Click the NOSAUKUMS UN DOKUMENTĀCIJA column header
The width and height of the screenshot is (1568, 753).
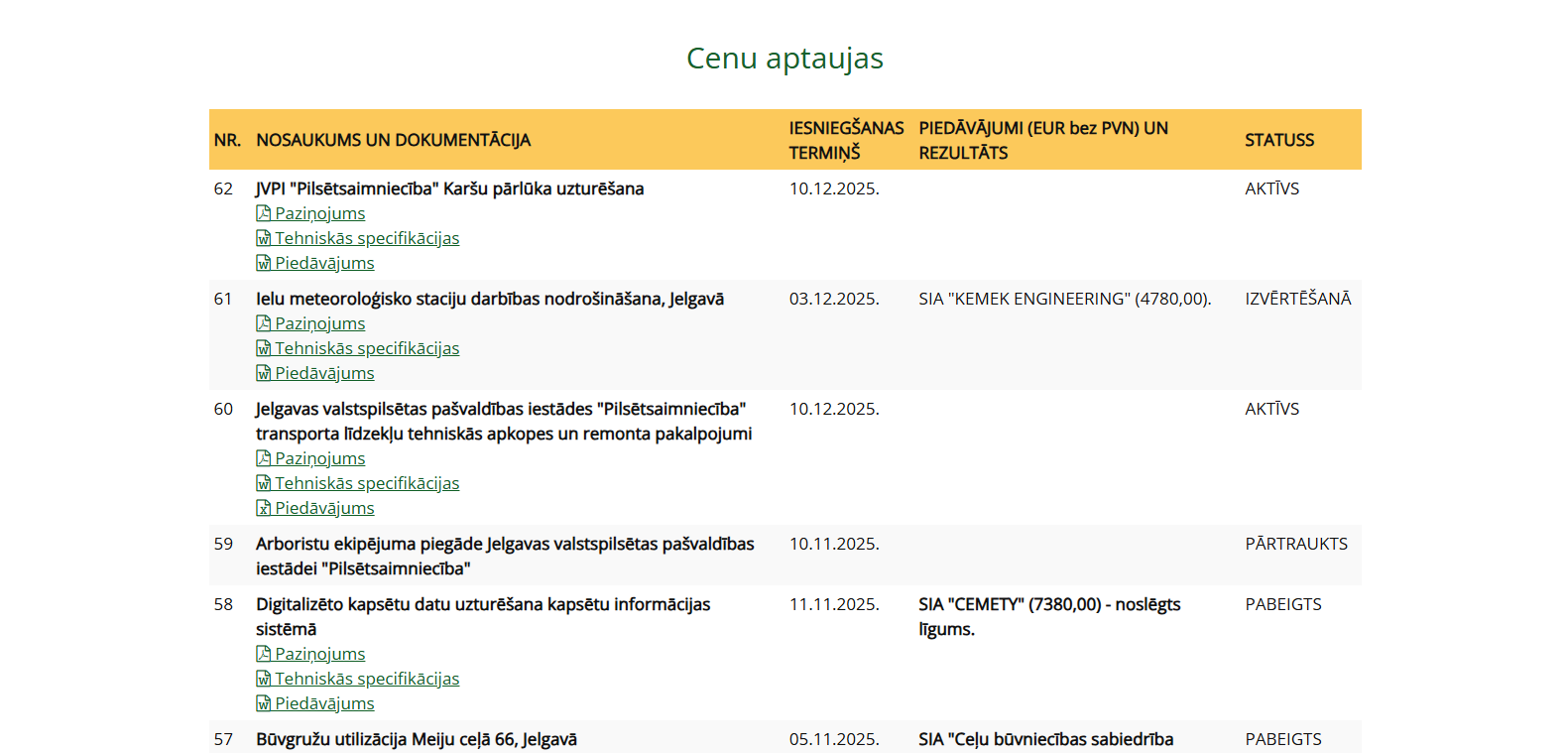coord(393,140)
